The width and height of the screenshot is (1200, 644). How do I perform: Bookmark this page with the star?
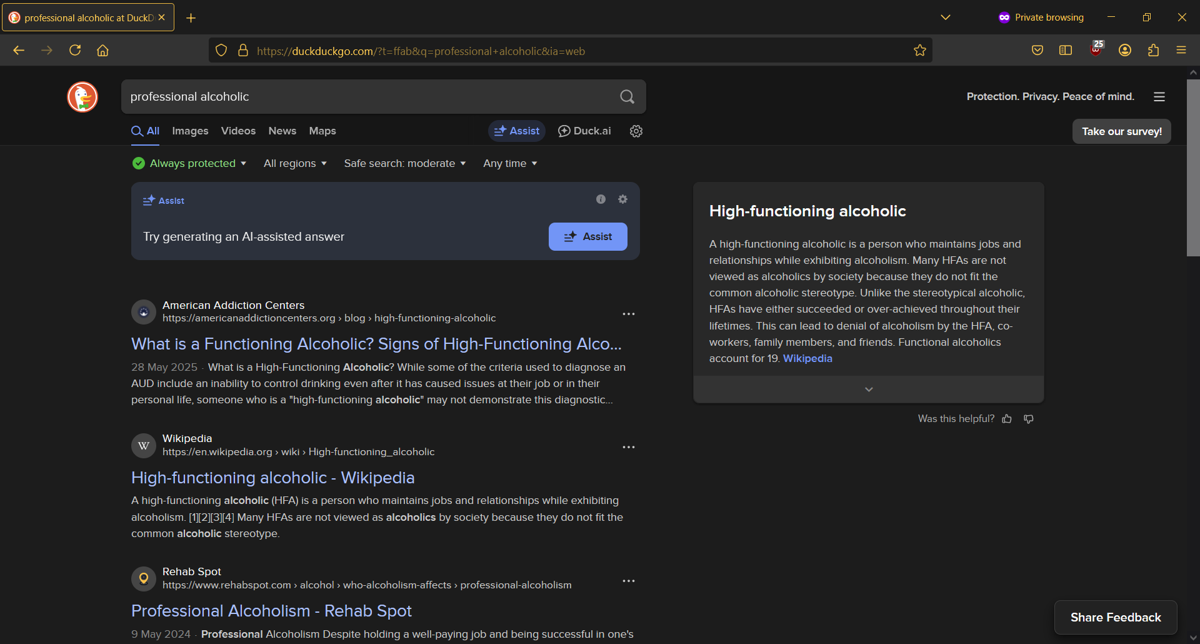[x=920, y=50]
